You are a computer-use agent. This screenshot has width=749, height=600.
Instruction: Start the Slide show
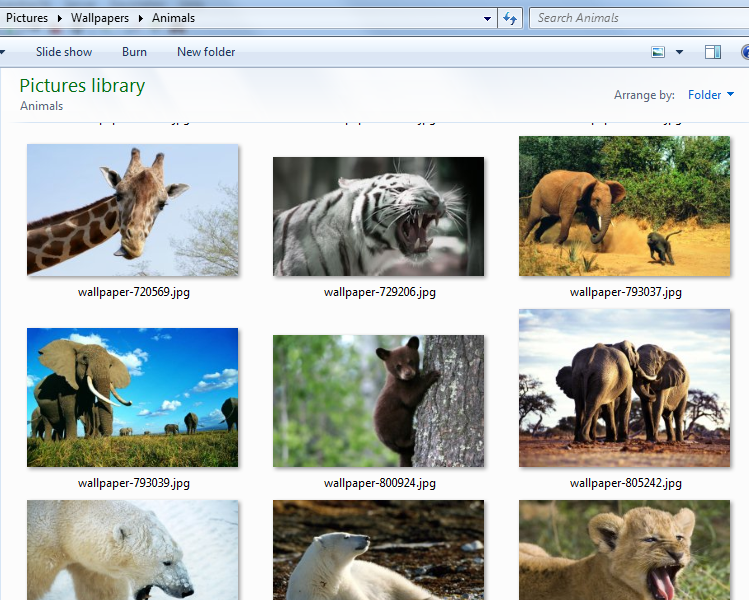click(x=64, y=52)
